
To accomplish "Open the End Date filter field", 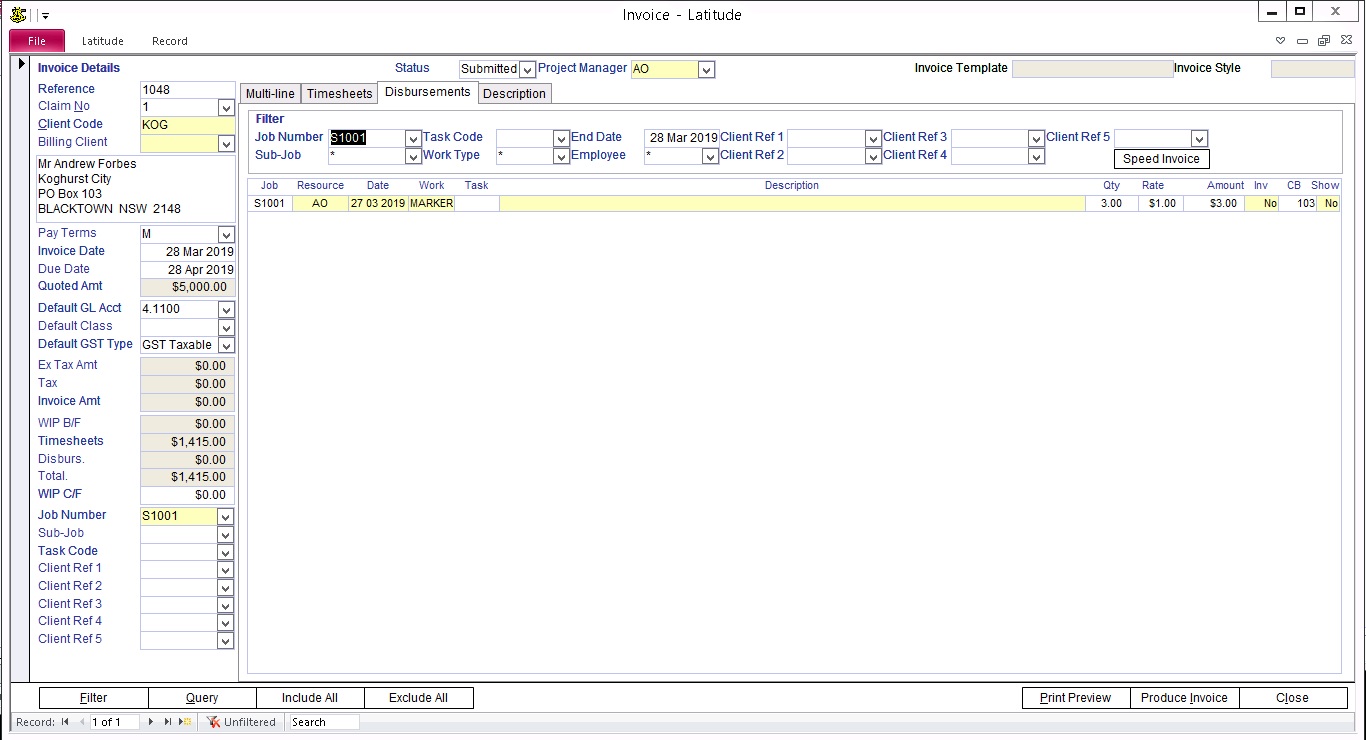I will point(681,138).
